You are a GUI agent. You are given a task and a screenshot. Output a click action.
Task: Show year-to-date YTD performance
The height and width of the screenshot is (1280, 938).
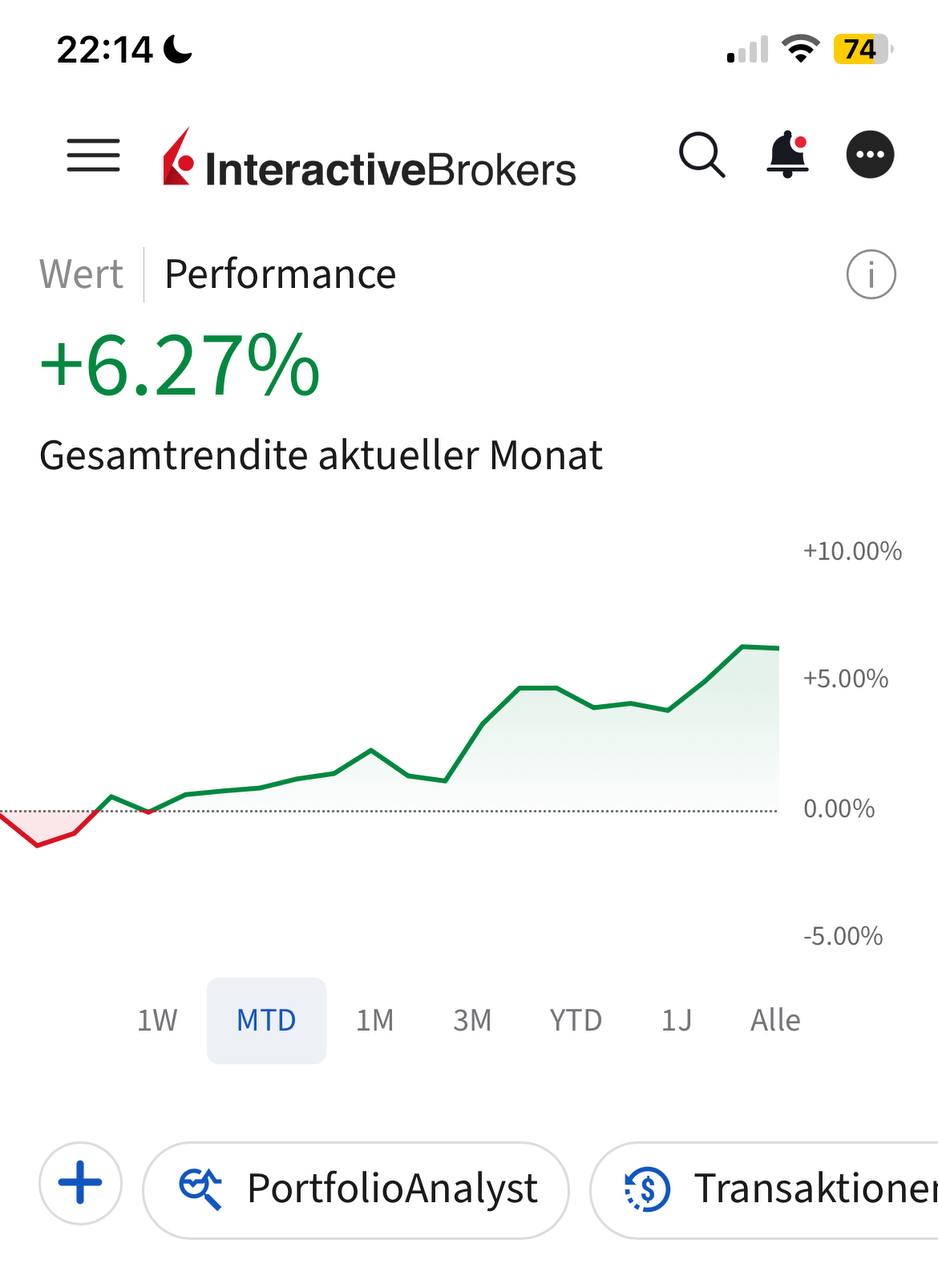(575, 1020)
